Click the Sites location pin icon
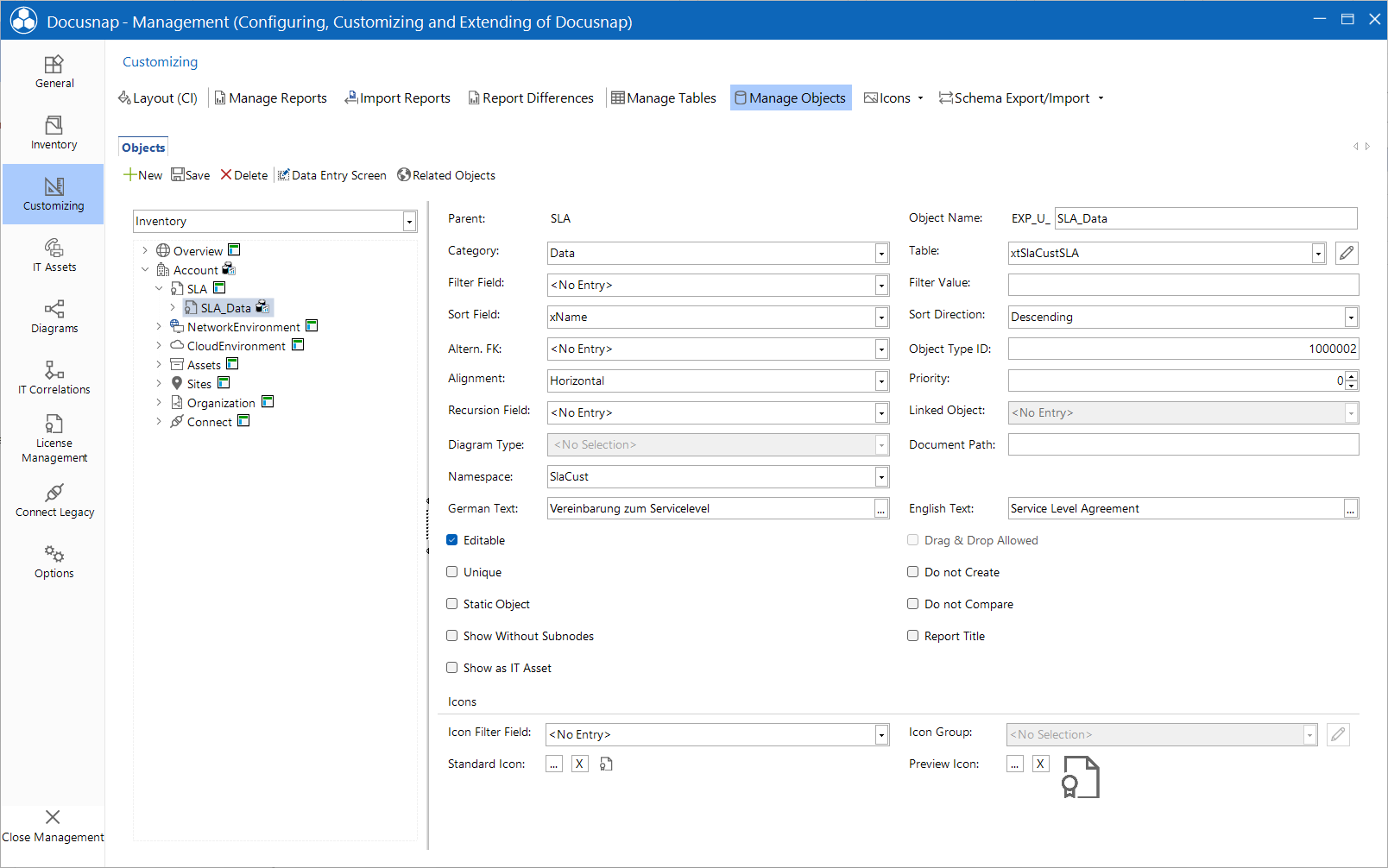 pyautogui.click(x=177, y=383)
